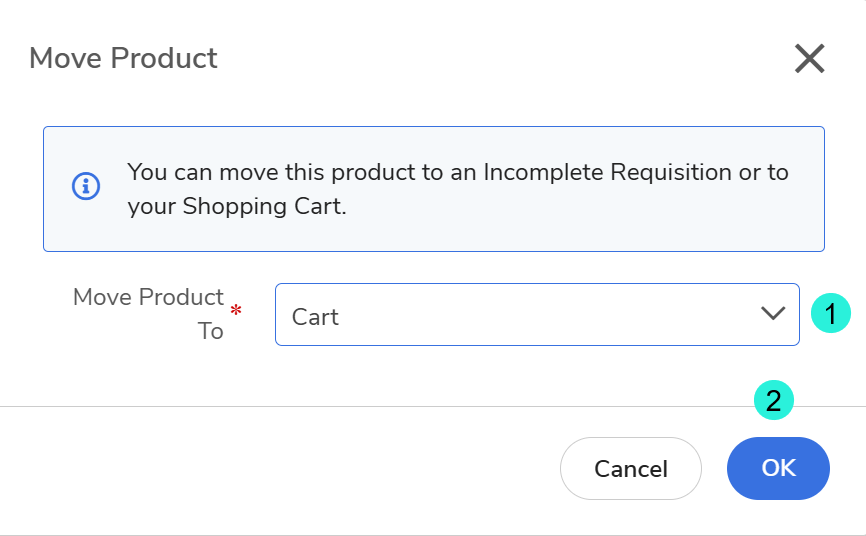Viewport: 866px width, 536px height.
Task: Click the blue info circle icon
Action: point(86,186)
